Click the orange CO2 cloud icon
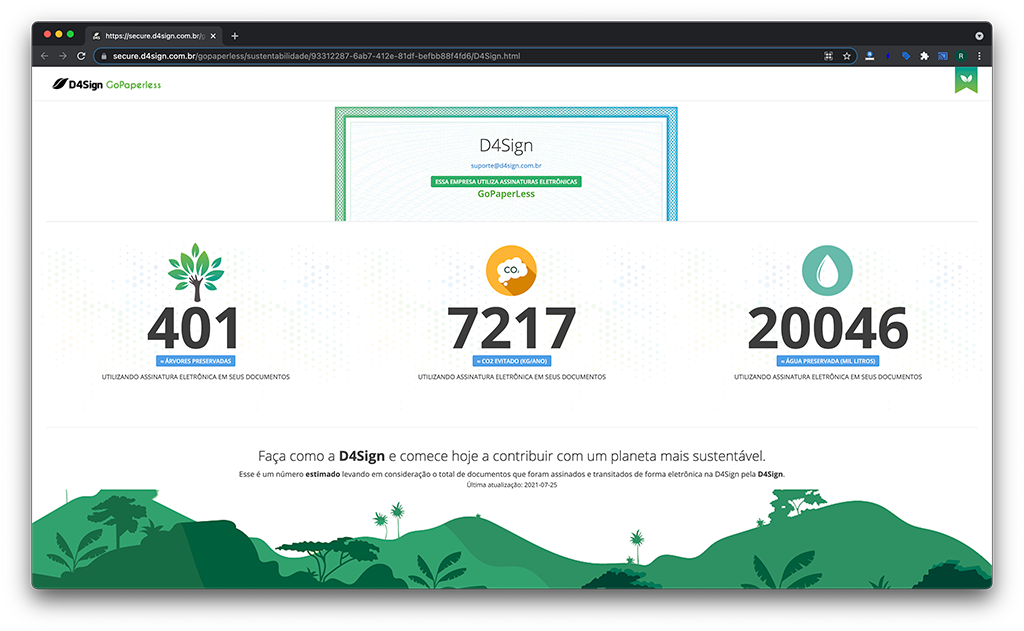The image size is (1024, 631). coord(511,270)
